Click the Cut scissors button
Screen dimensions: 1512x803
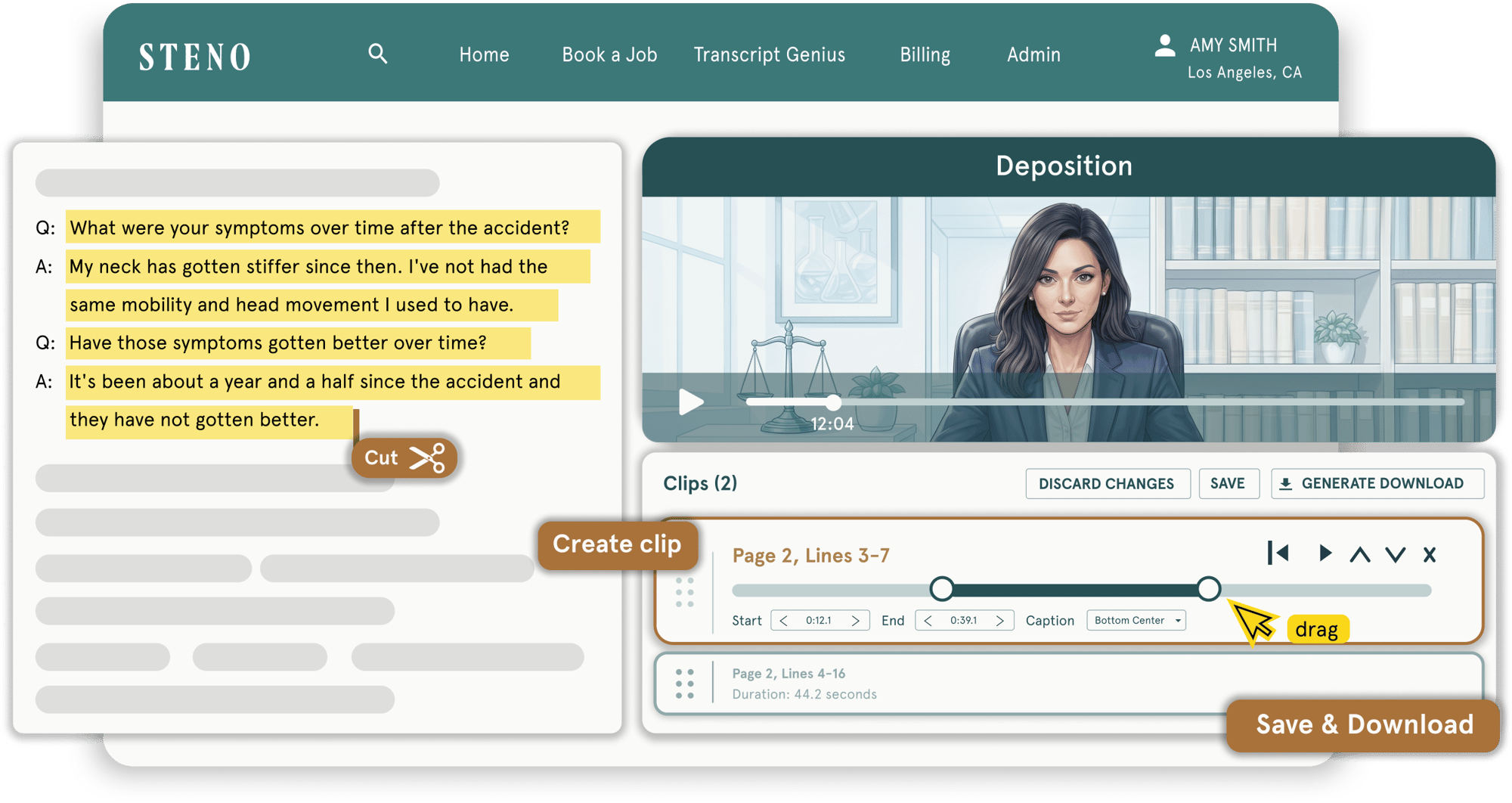click(x=404, y=457)
